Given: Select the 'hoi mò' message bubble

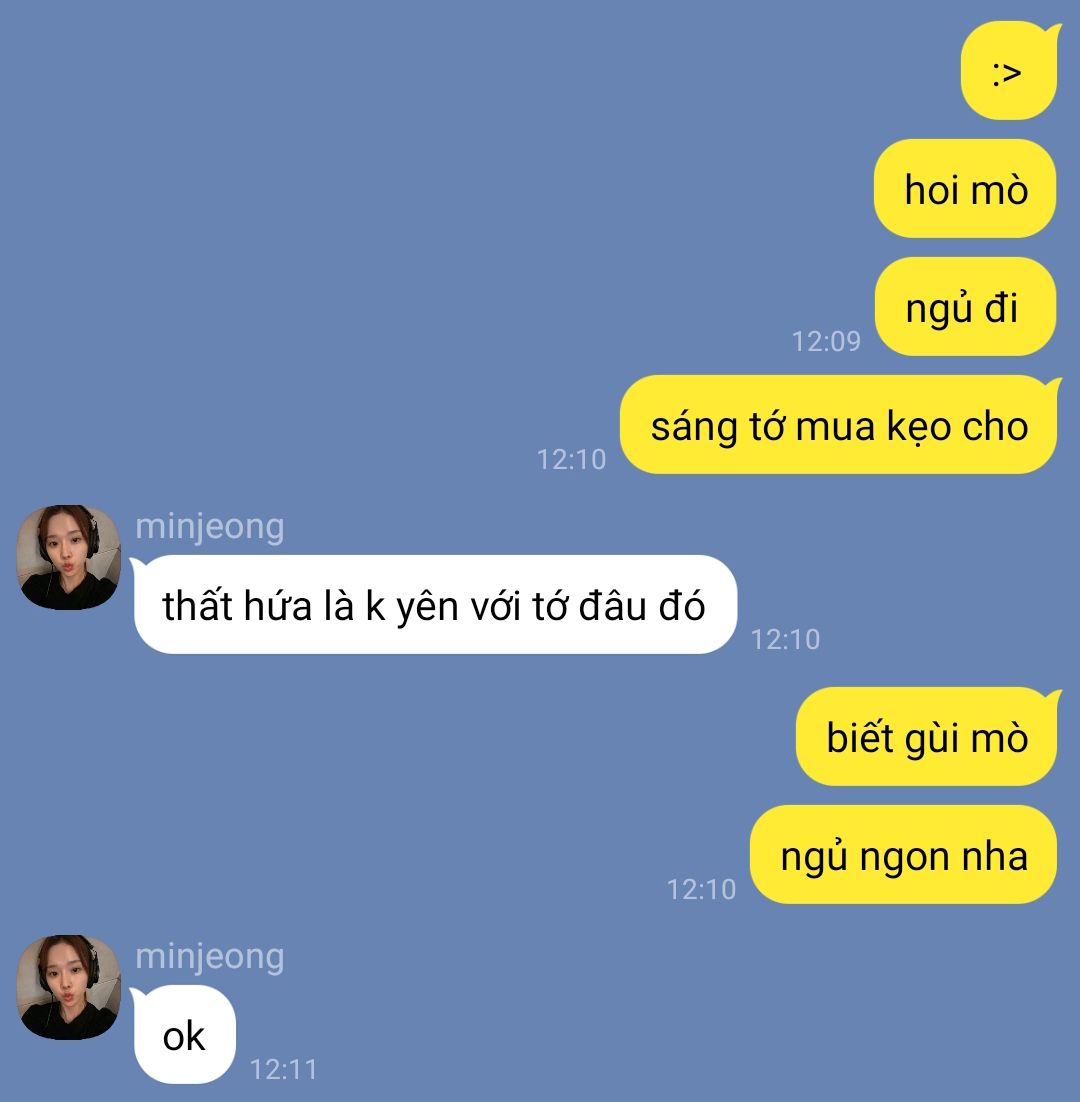Looking at the screenshot, I should 965,188.
